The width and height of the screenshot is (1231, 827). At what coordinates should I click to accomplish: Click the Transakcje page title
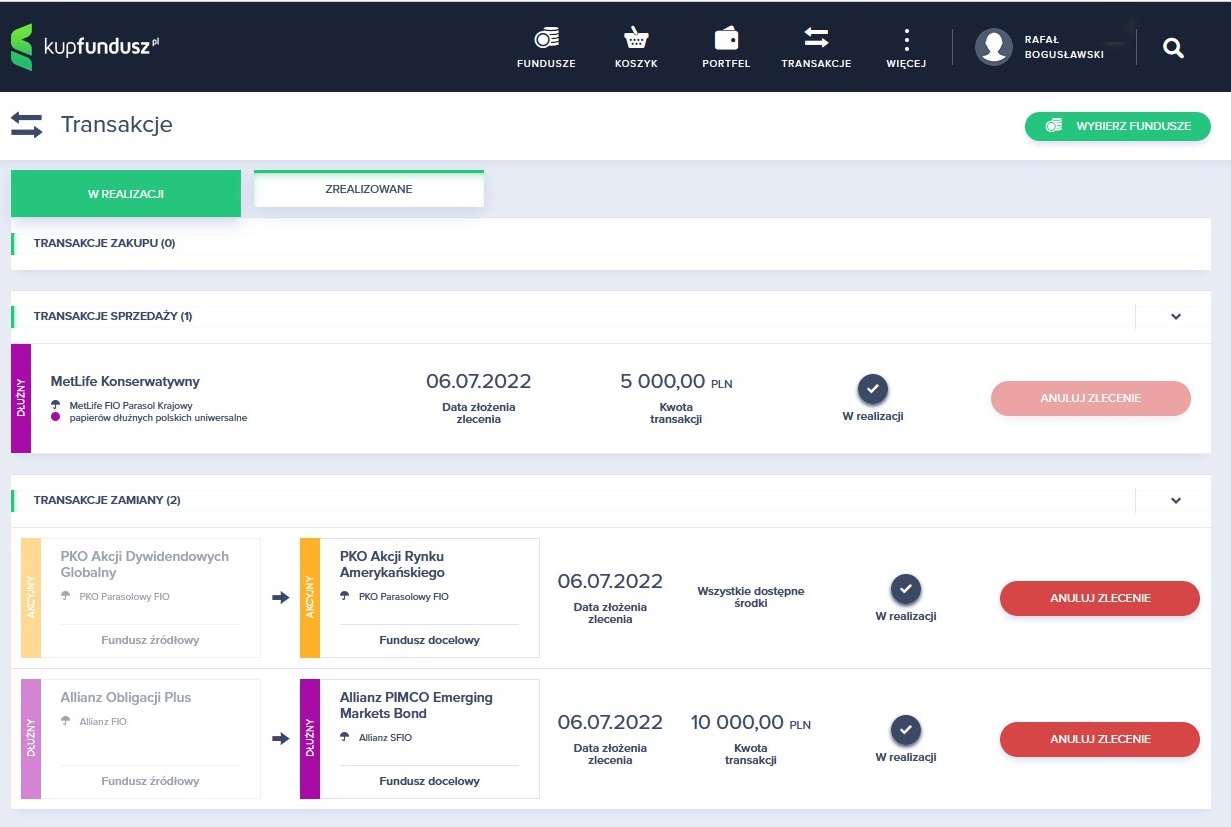tap(117, 125)
